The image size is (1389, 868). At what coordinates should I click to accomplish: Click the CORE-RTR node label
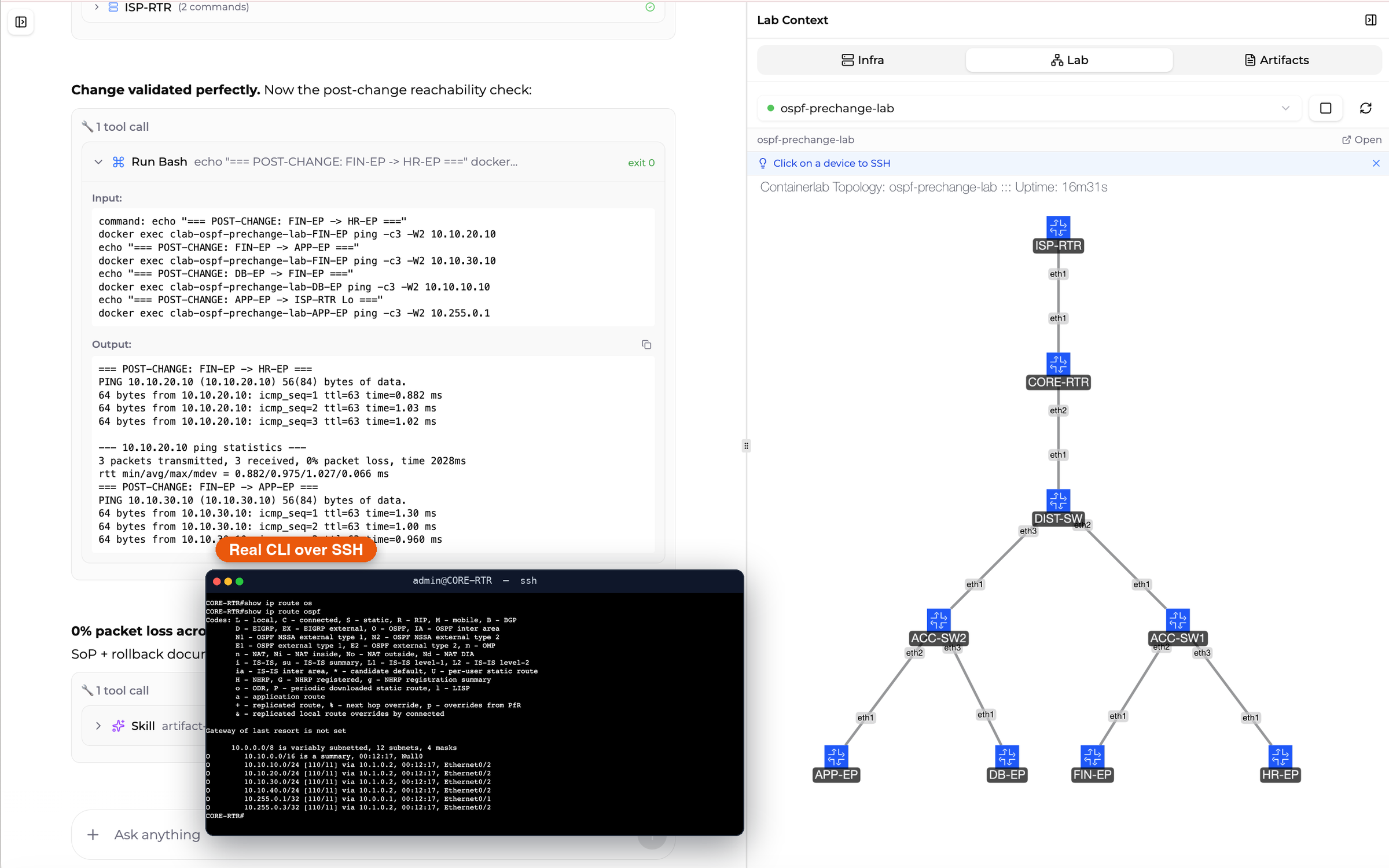pos(1058,382)
